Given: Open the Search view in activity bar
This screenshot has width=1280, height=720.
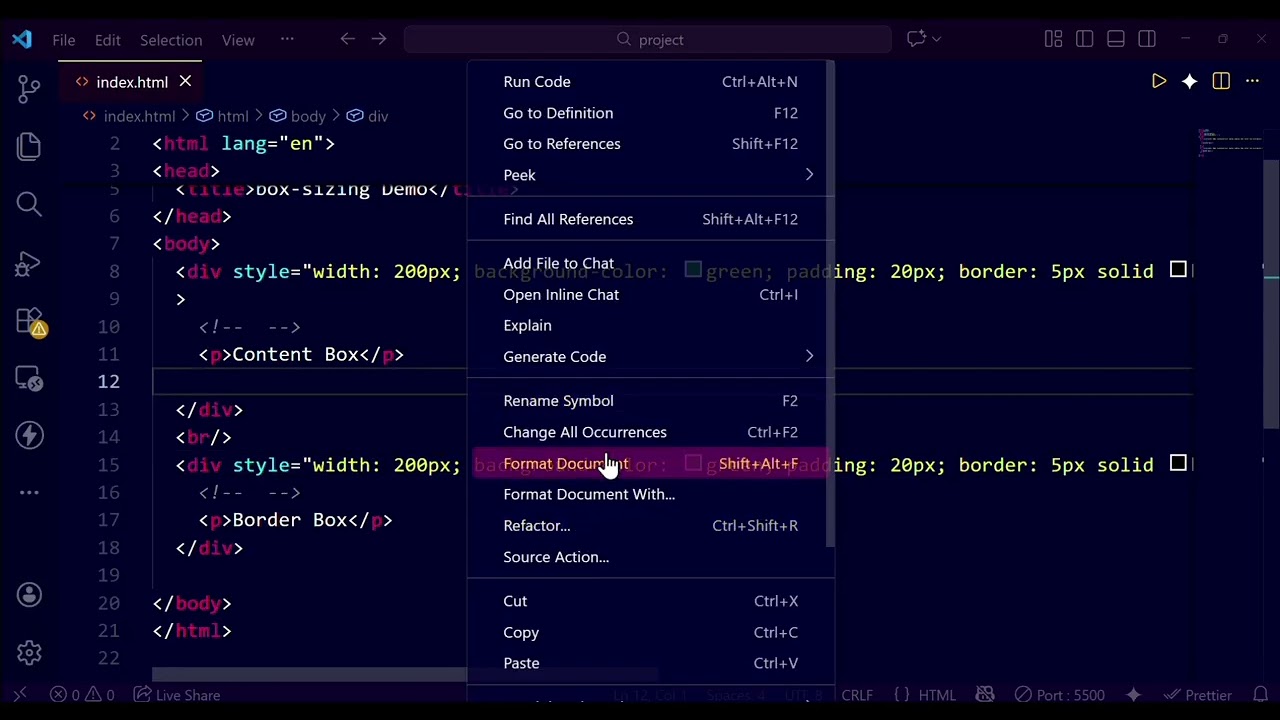Looking at the screenshot, I should (29, 204).
